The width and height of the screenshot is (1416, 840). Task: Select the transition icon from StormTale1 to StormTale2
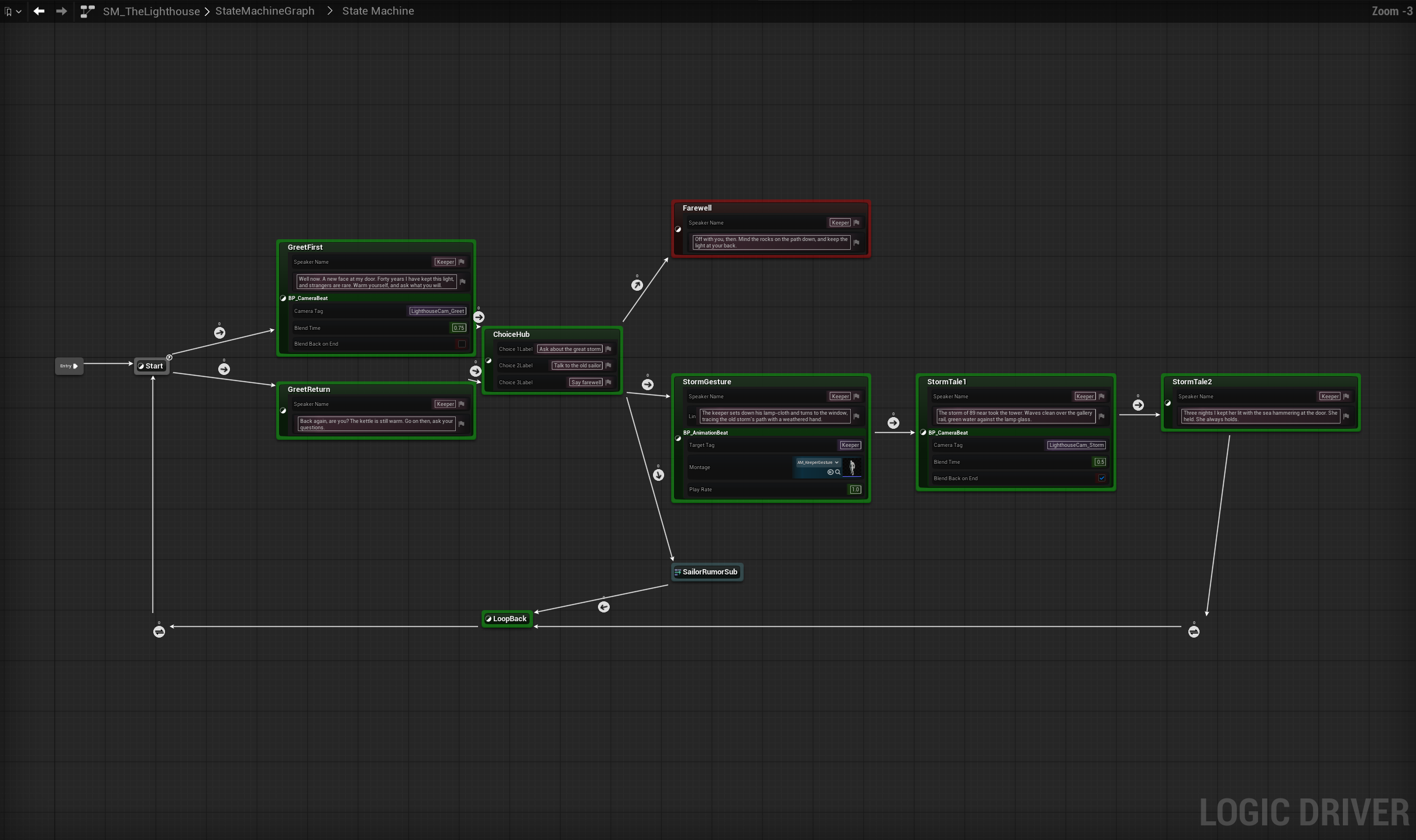(1138, 405)
